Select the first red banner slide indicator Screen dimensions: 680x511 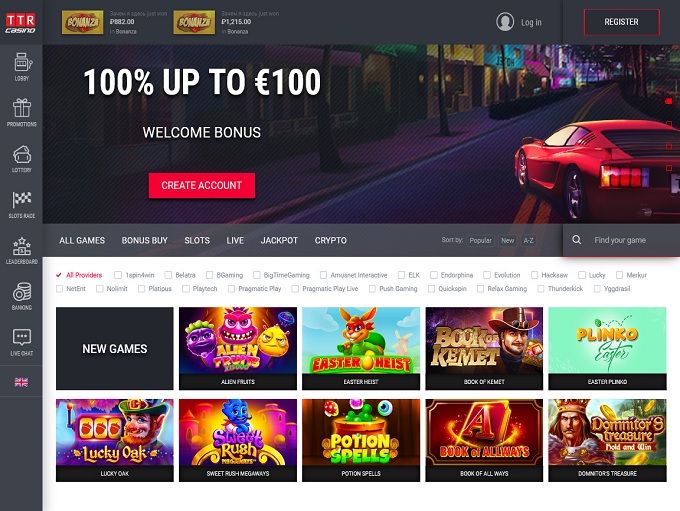[669, 101]
